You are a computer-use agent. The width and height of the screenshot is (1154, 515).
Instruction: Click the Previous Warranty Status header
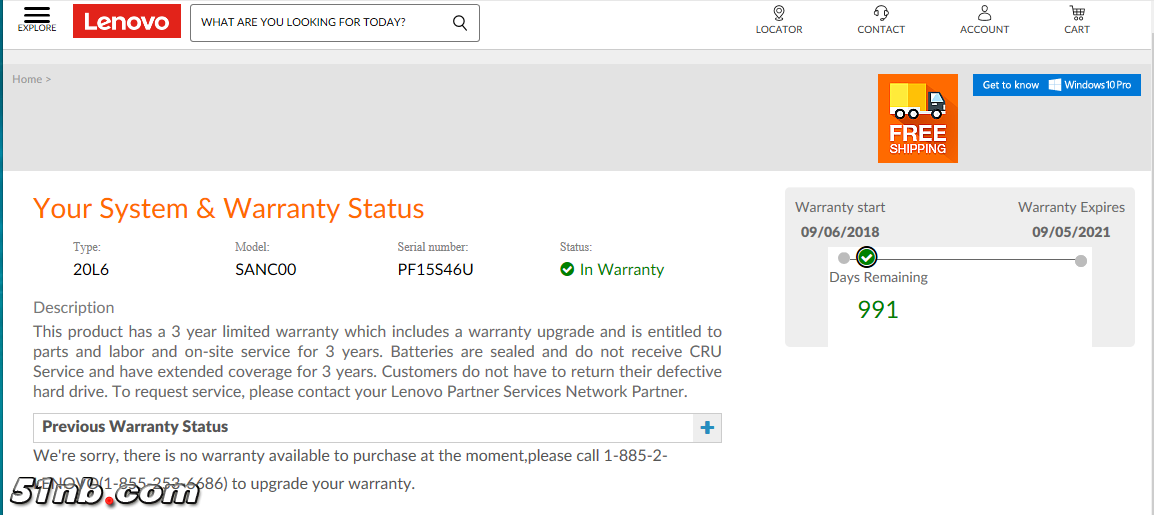click(135, 427)
